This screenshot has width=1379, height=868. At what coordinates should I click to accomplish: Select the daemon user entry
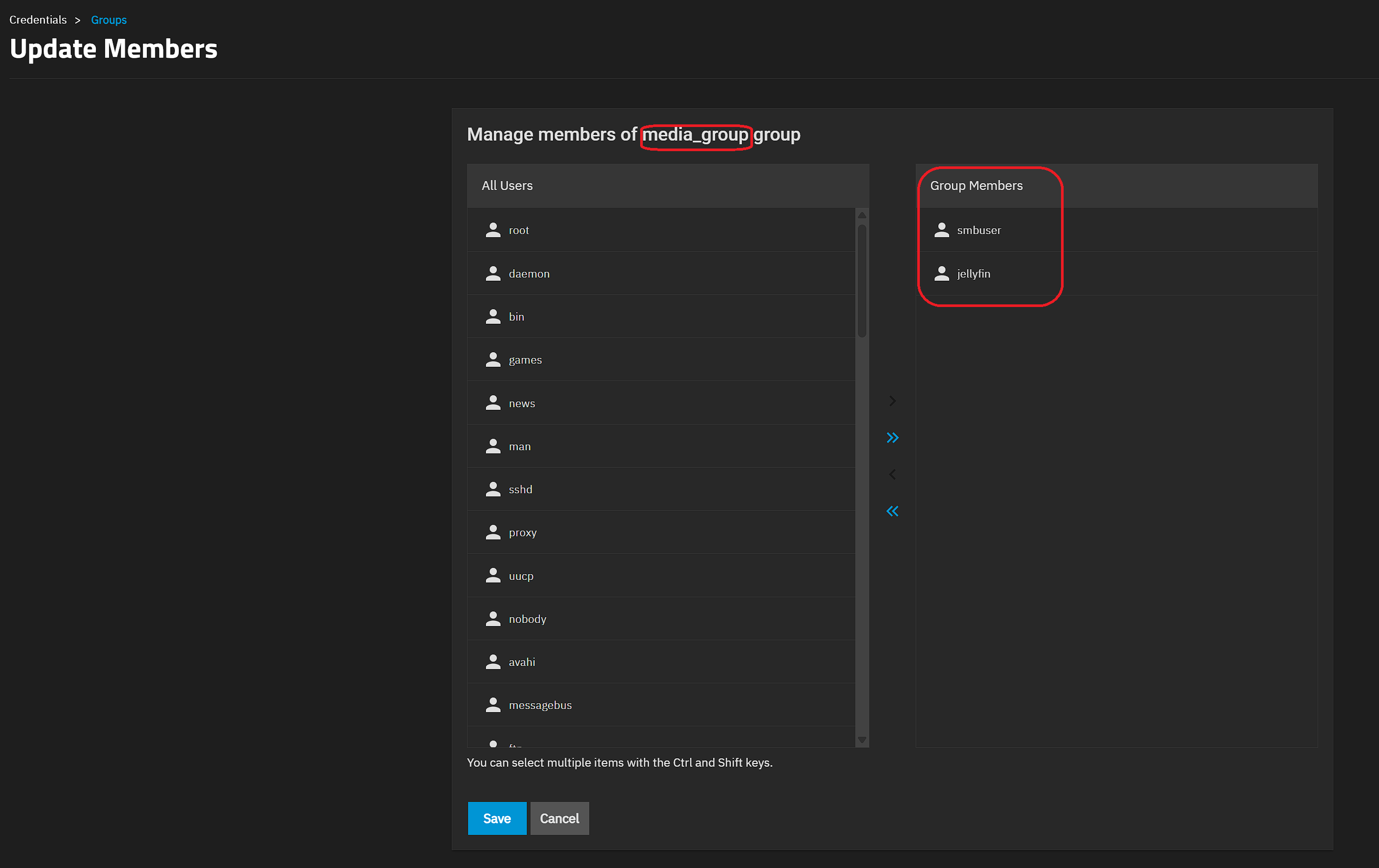529,274
